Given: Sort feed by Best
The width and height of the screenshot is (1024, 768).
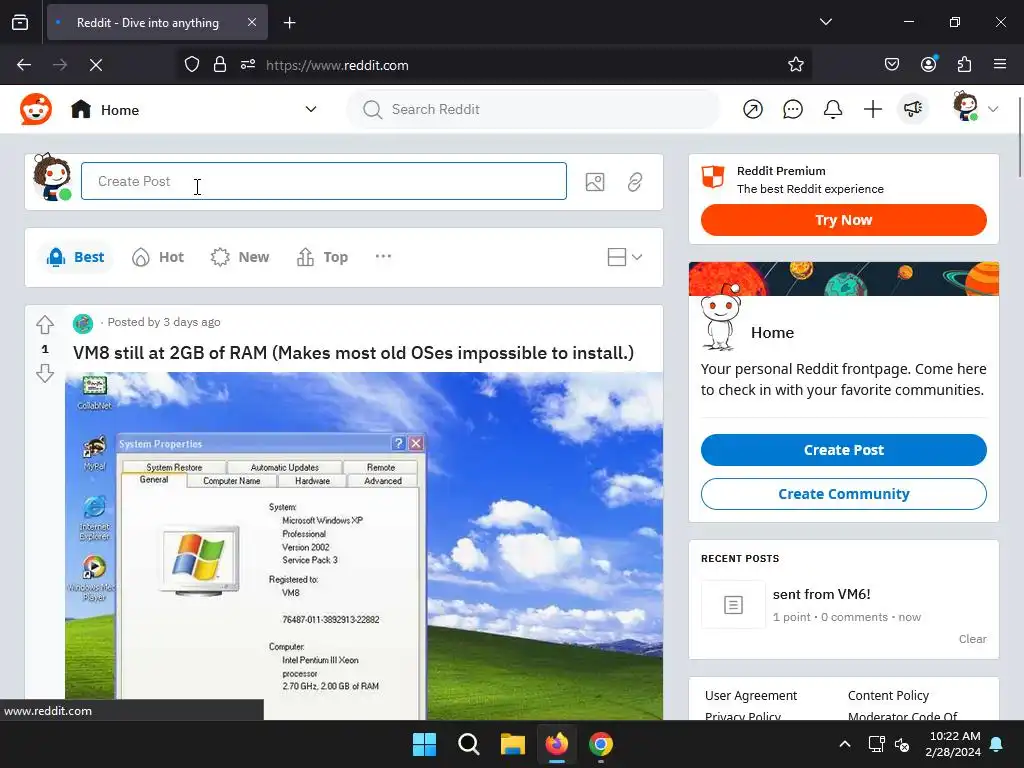Looking at the screenshot, I should [75, 257].
